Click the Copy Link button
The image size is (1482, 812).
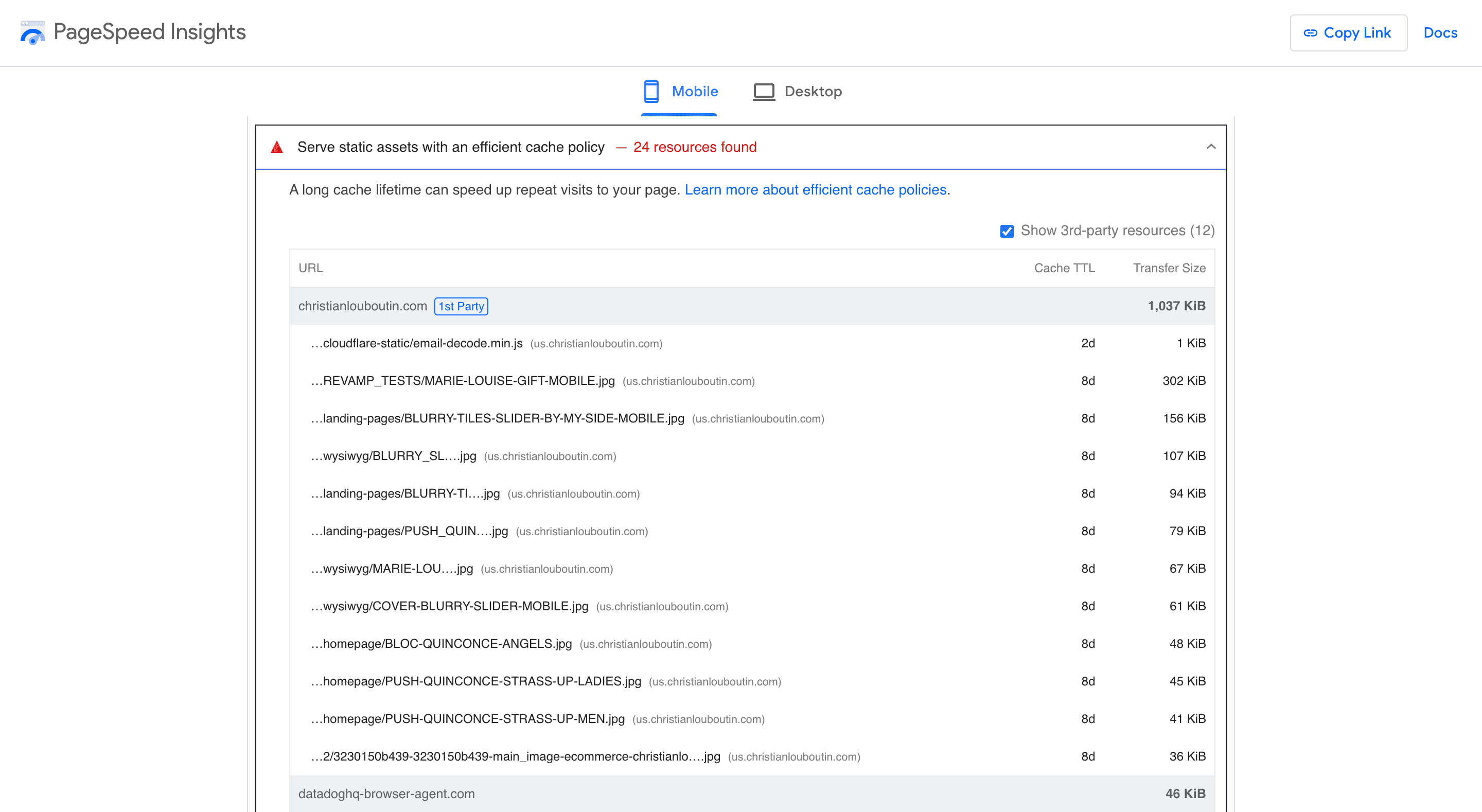(1349, 33)
